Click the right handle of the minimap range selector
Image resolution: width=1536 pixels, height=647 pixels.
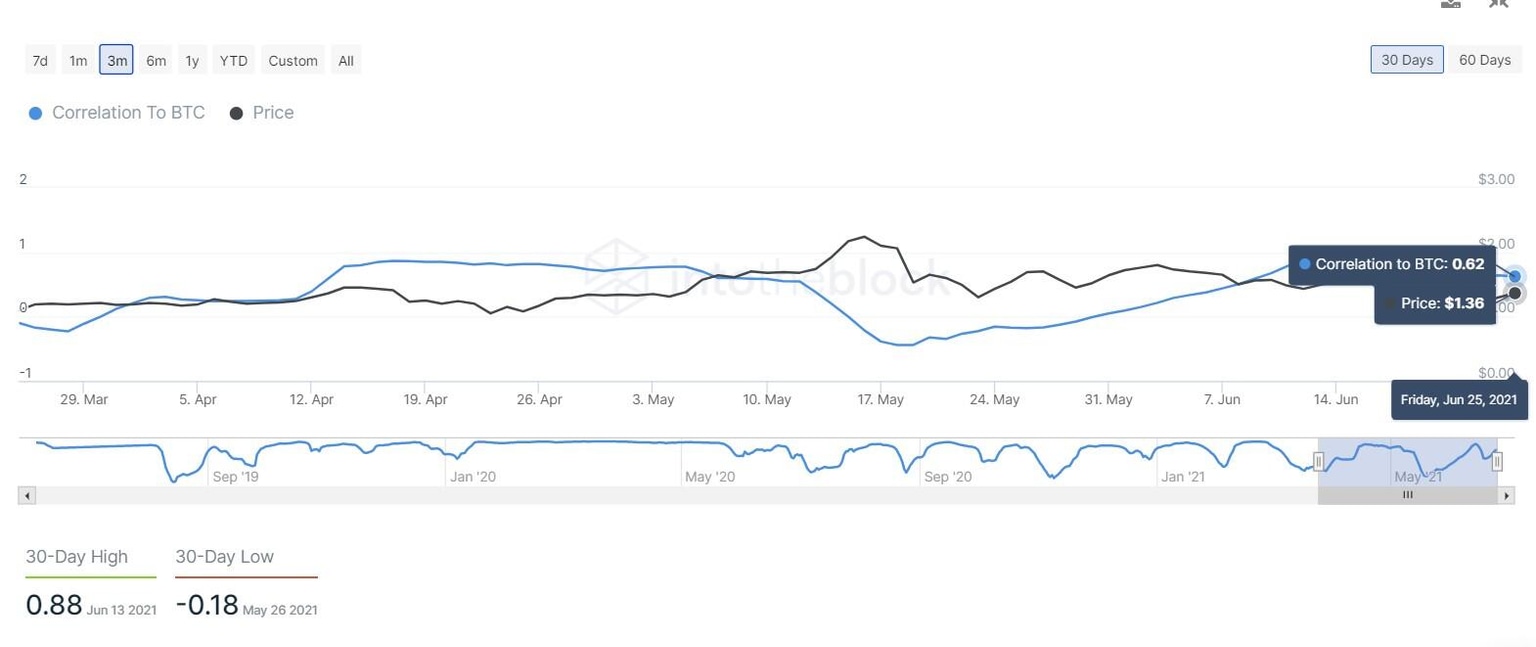pyautogui.click(x=1497, y=461)
